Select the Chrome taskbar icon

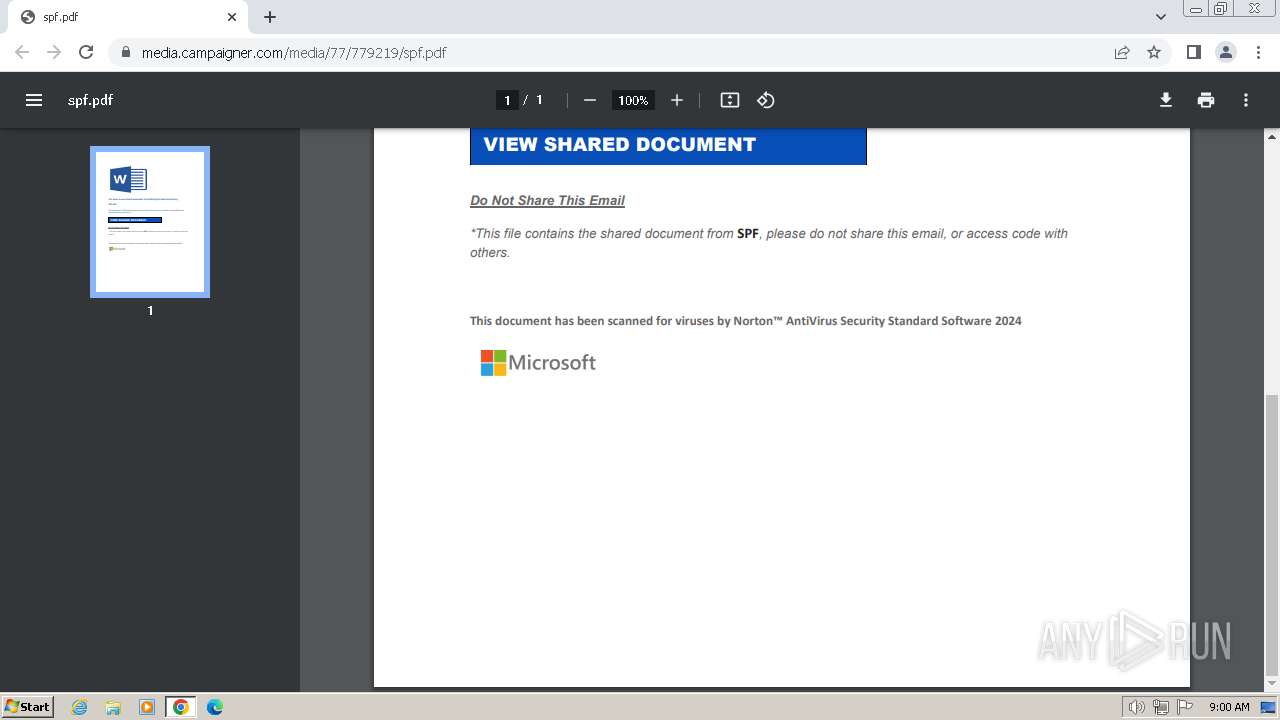click(x=181, y=707)
